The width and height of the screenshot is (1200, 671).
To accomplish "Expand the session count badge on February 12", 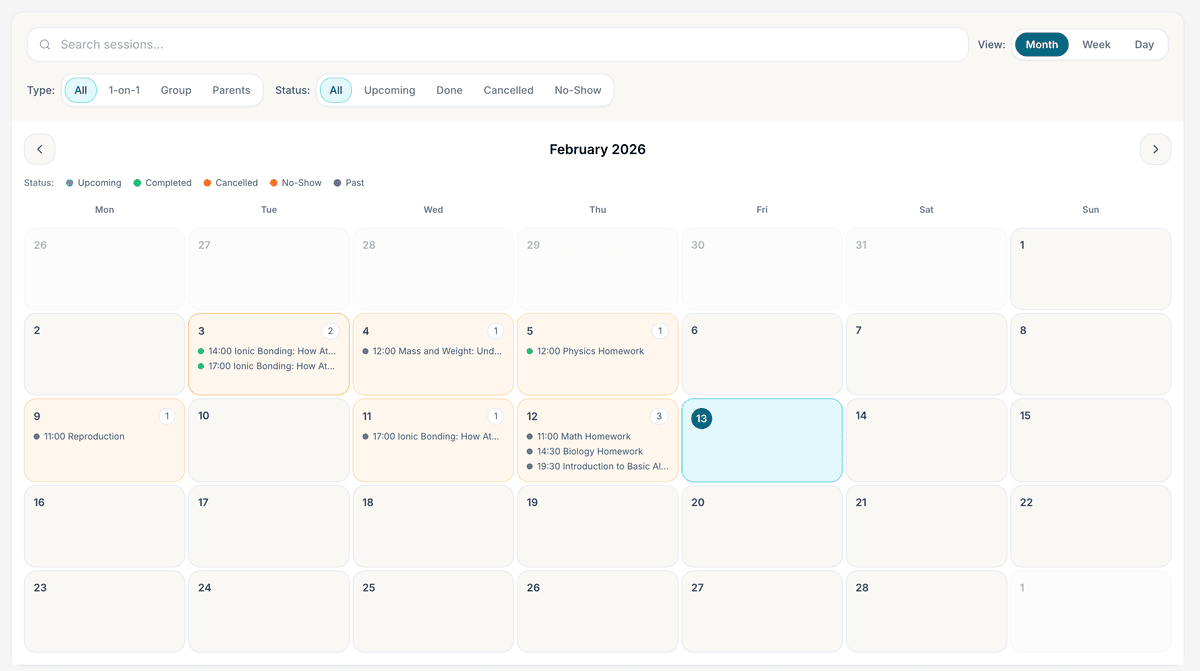I will [x=658, y=416].
